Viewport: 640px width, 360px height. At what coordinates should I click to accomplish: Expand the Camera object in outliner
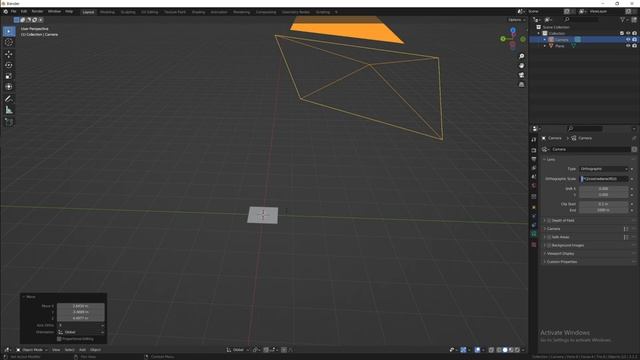[x=544, y=40]
